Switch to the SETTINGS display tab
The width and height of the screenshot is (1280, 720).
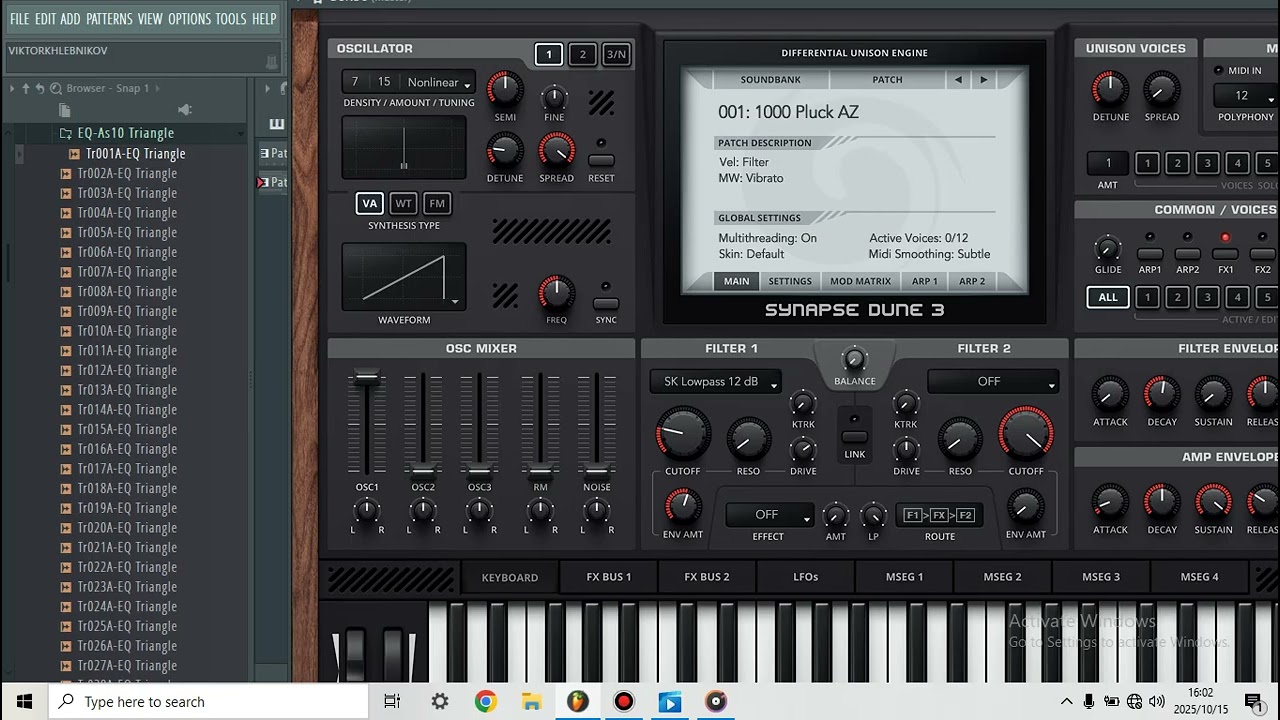(790, 281)
